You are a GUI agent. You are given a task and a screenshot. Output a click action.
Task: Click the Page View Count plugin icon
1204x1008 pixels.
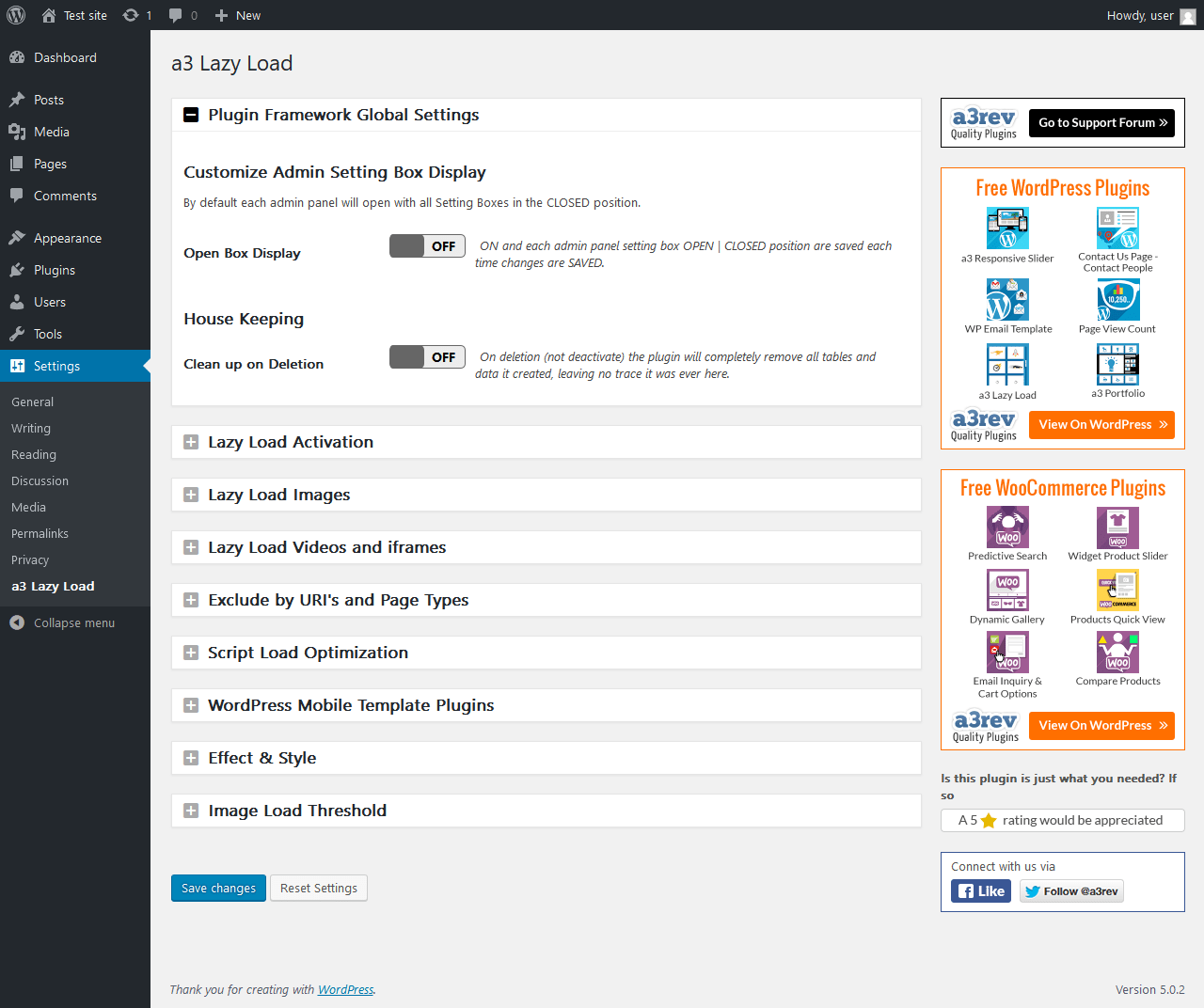pos(1117,300)
